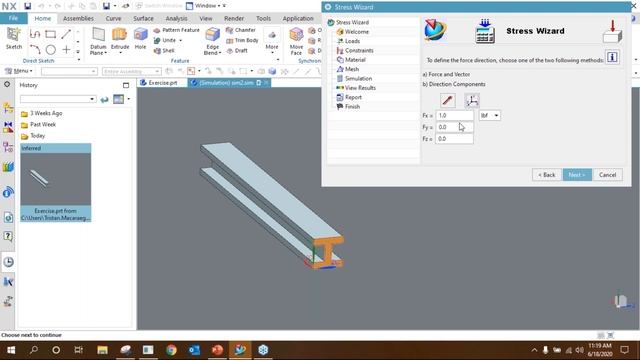Click the Fy value field
Screen dimensions: 640x360
[x=454, y=127]
